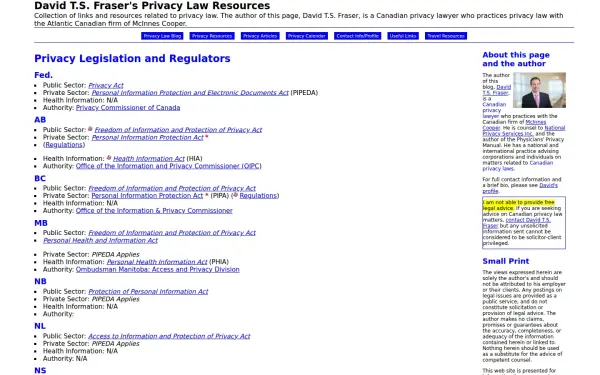This screenshot has width=600, height=375.
Task: Open the Privacy Articles nav button
Action: point(260,36)
